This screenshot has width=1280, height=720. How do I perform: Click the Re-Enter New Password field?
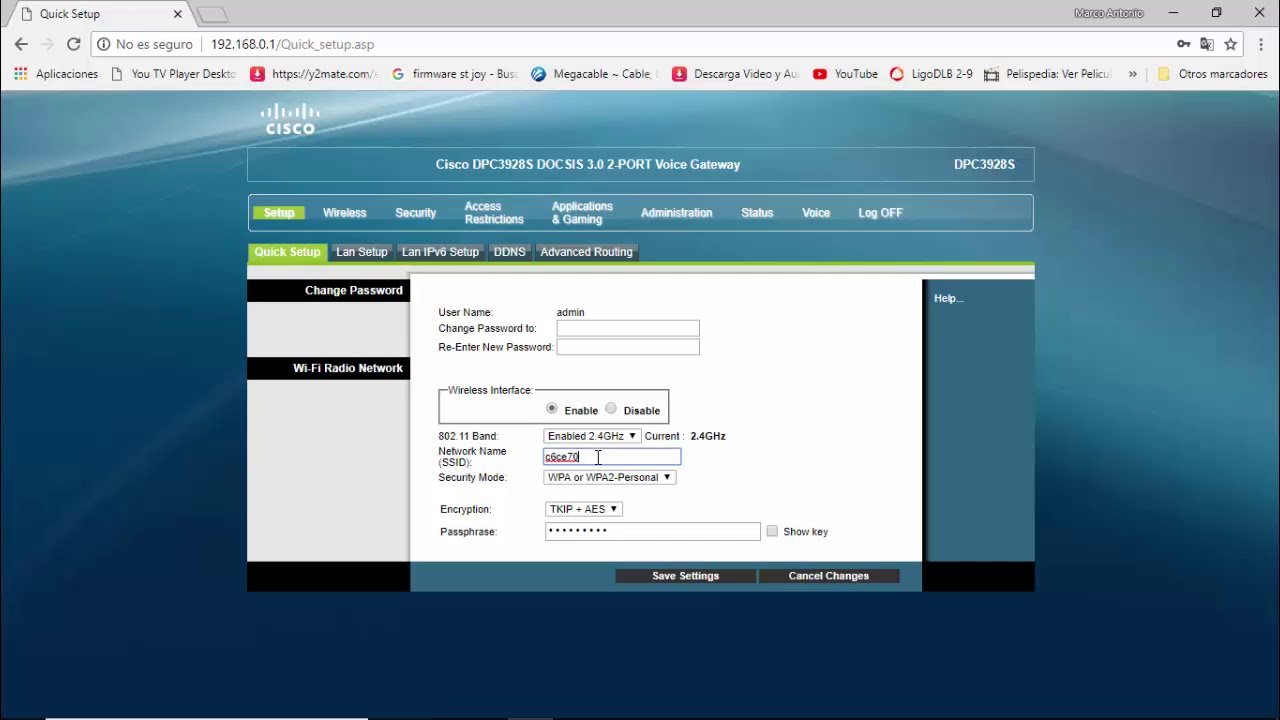pos(628,347)
